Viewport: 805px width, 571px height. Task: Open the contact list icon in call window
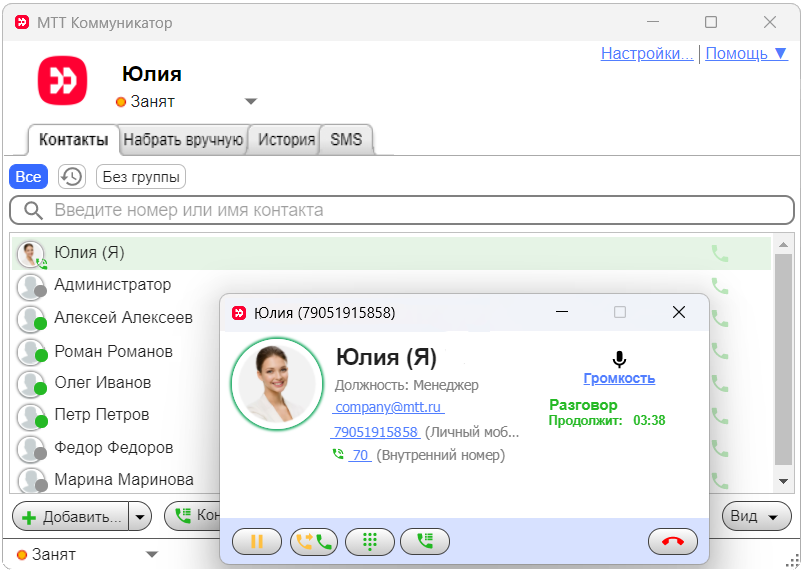pyautogui.click(x=425, y=542)
